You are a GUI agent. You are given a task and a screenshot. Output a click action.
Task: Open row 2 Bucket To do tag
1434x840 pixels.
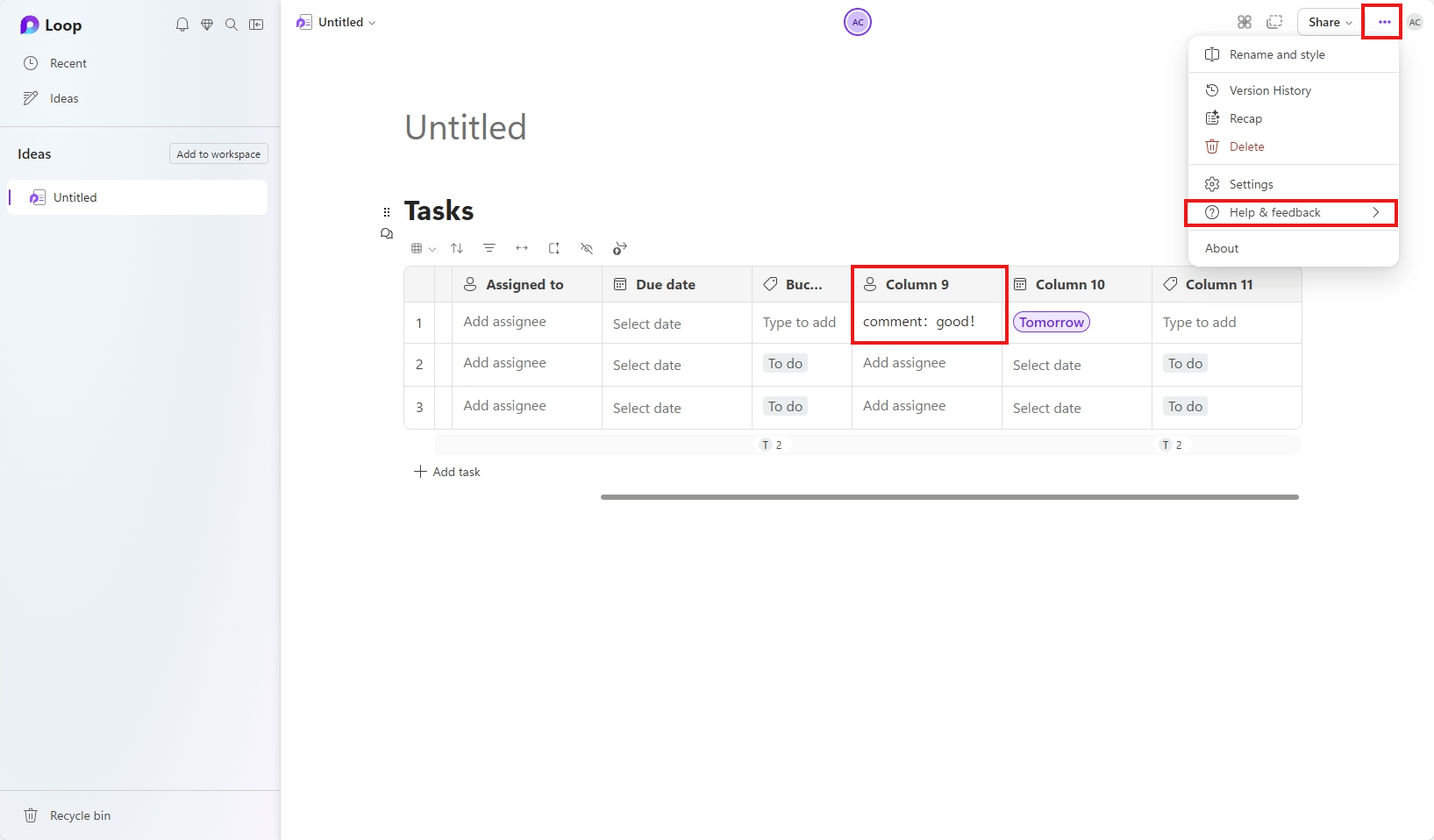785,363
